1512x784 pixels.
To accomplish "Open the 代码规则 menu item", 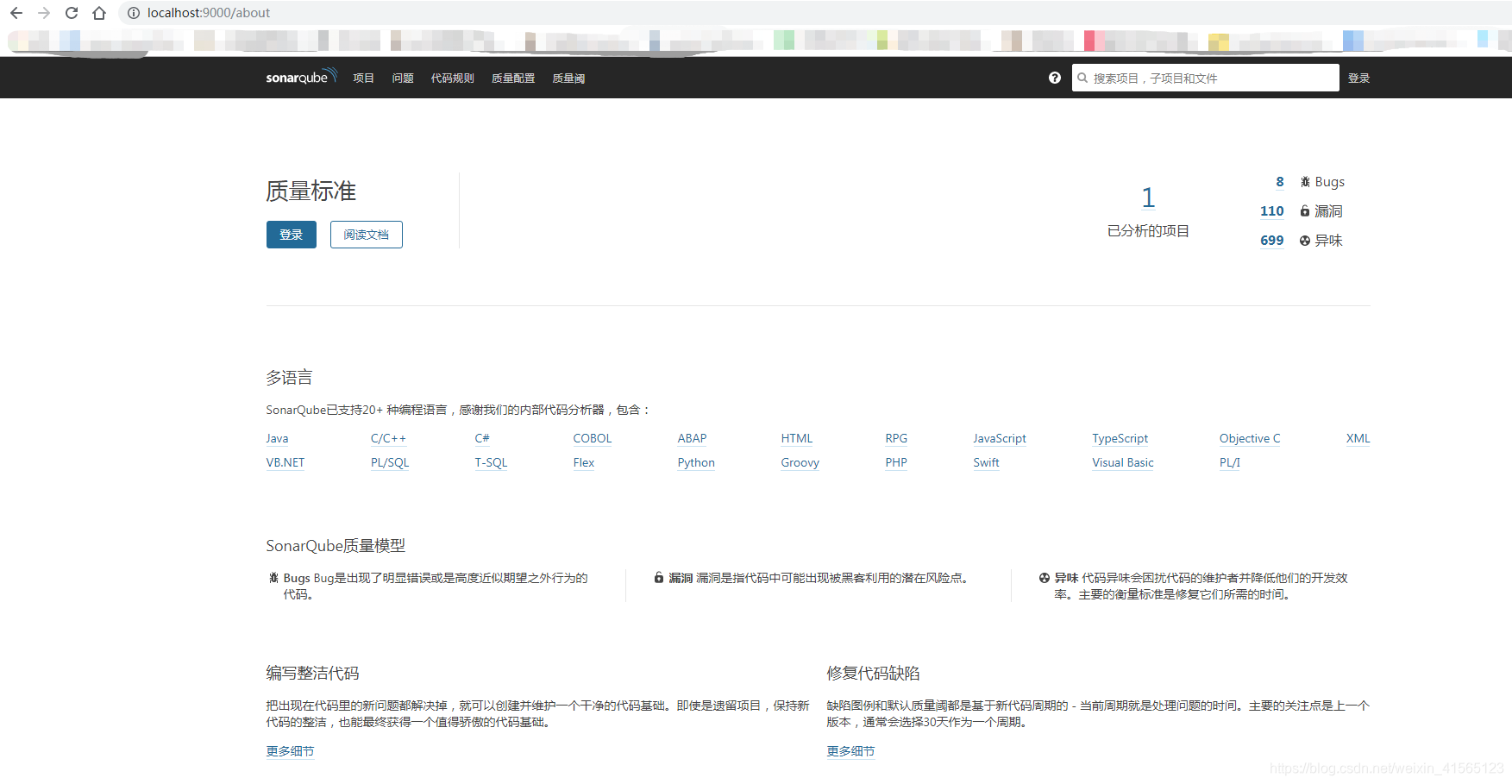I will (x=453, y=78).
